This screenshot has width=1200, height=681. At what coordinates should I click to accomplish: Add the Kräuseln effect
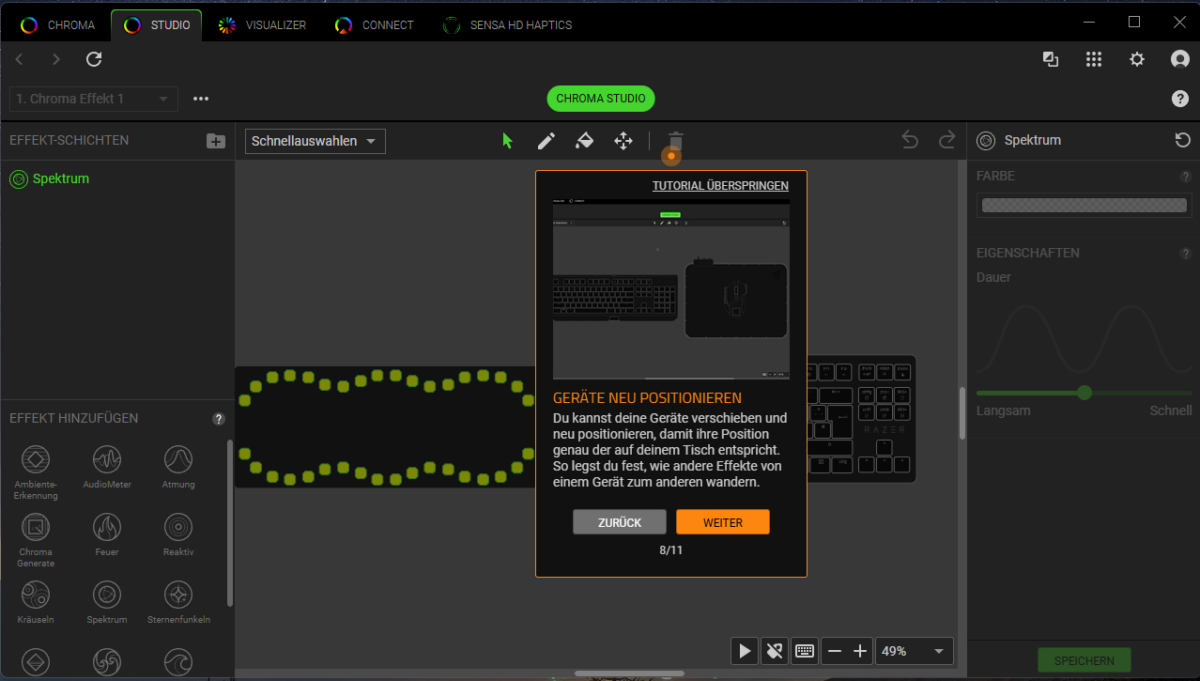tap(36, 602)
